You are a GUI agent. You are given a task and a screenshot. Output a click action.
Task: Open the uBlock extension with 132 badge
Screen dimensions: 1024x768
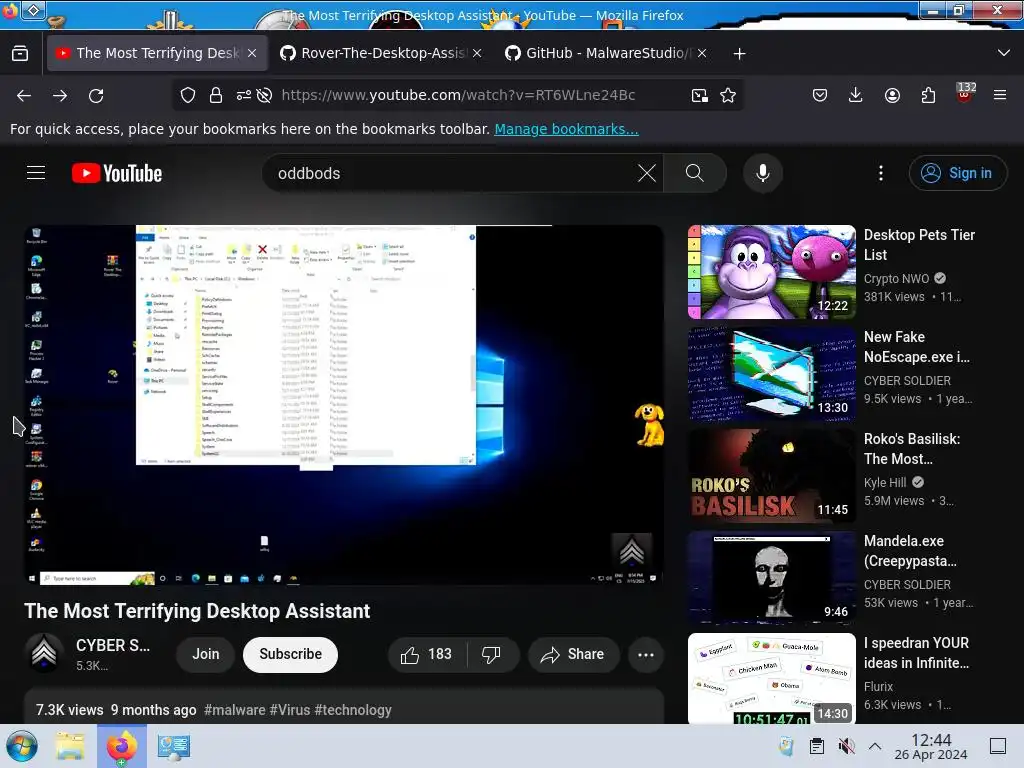pos(965,93)
